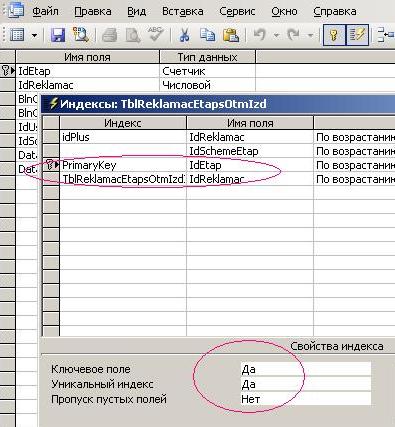Click the Undo arrow icon

260,35
